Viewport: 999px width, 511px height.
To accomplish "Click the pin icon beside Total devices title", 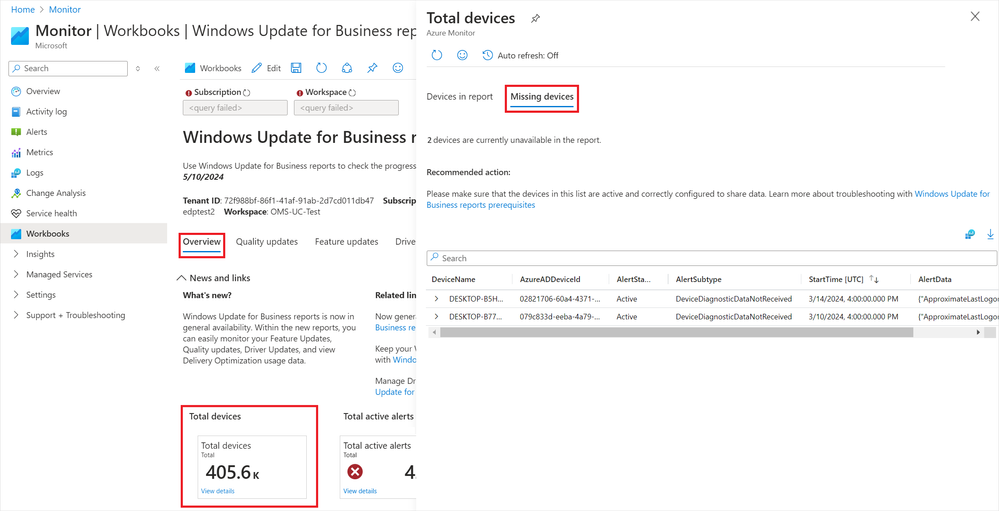I will pos(536,19).
